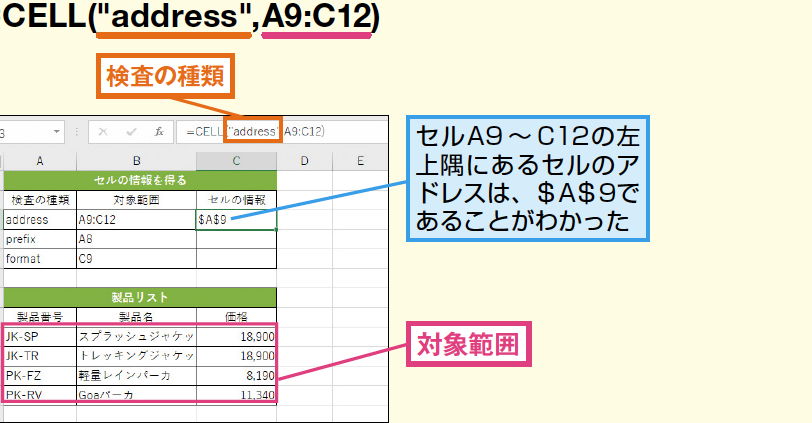Screen dimensions: 812x423
Task: Click the Cancel (X) formula bar icon
Action: 103,132
